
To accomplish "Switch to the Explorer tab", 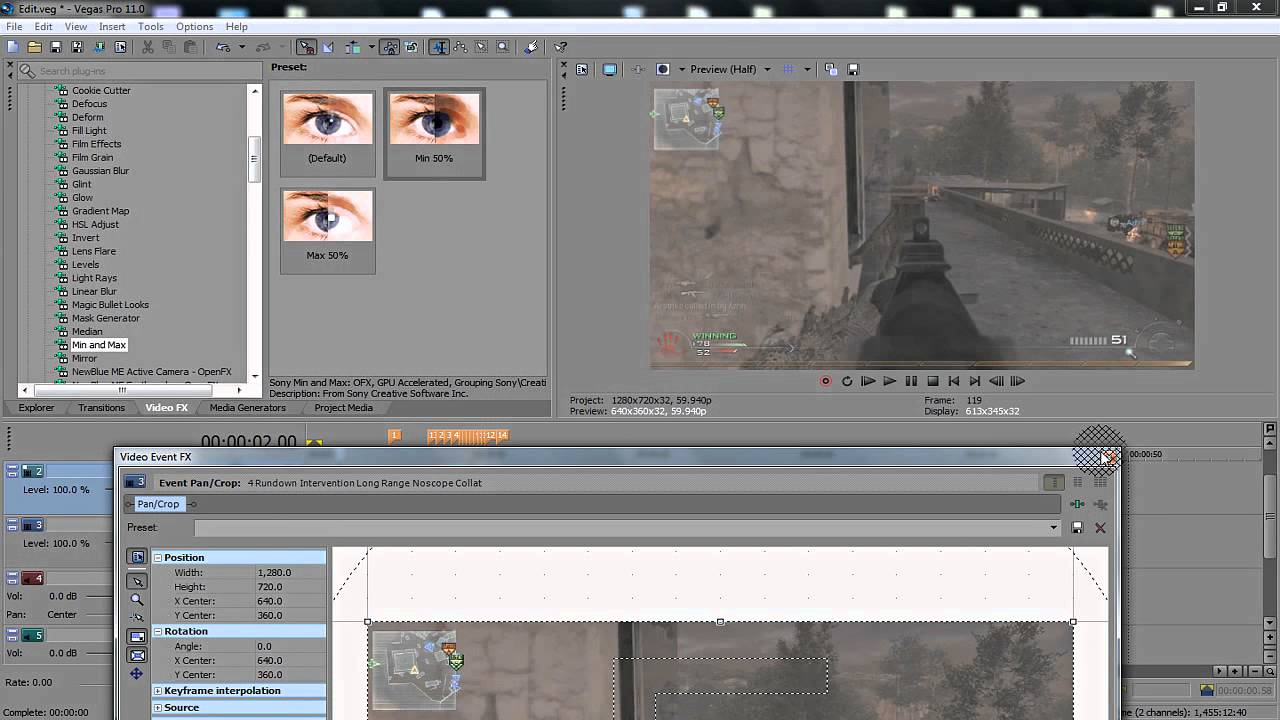I will tap(36, 408).
